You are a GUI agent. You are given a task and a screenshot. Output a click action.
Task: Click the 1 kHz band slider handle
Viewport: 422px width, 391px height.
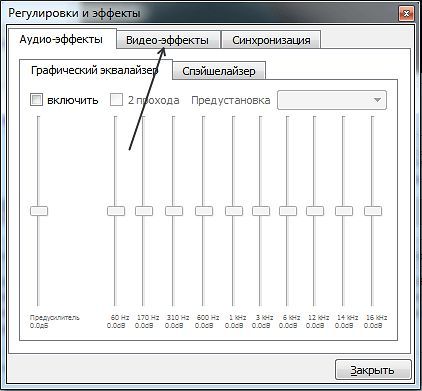[x=234, y=211]
